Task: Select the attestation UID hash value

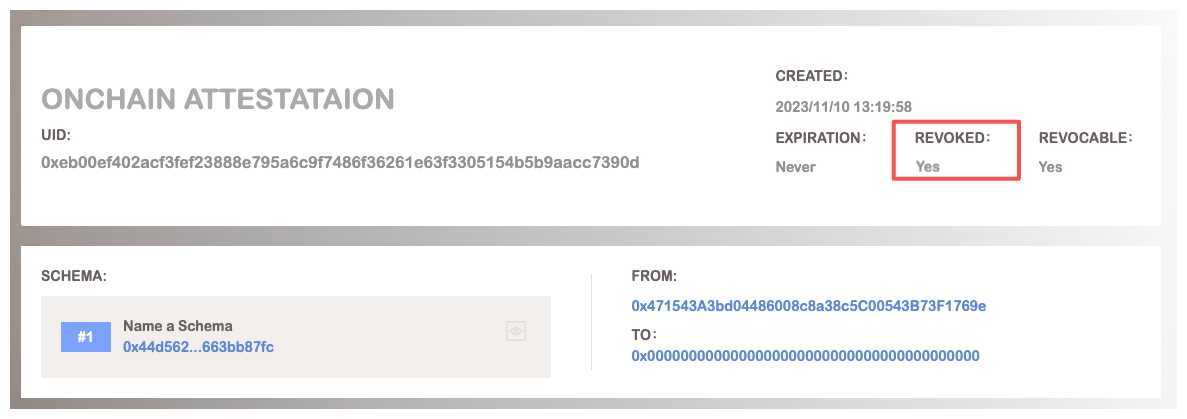Action: click(340, 162)
